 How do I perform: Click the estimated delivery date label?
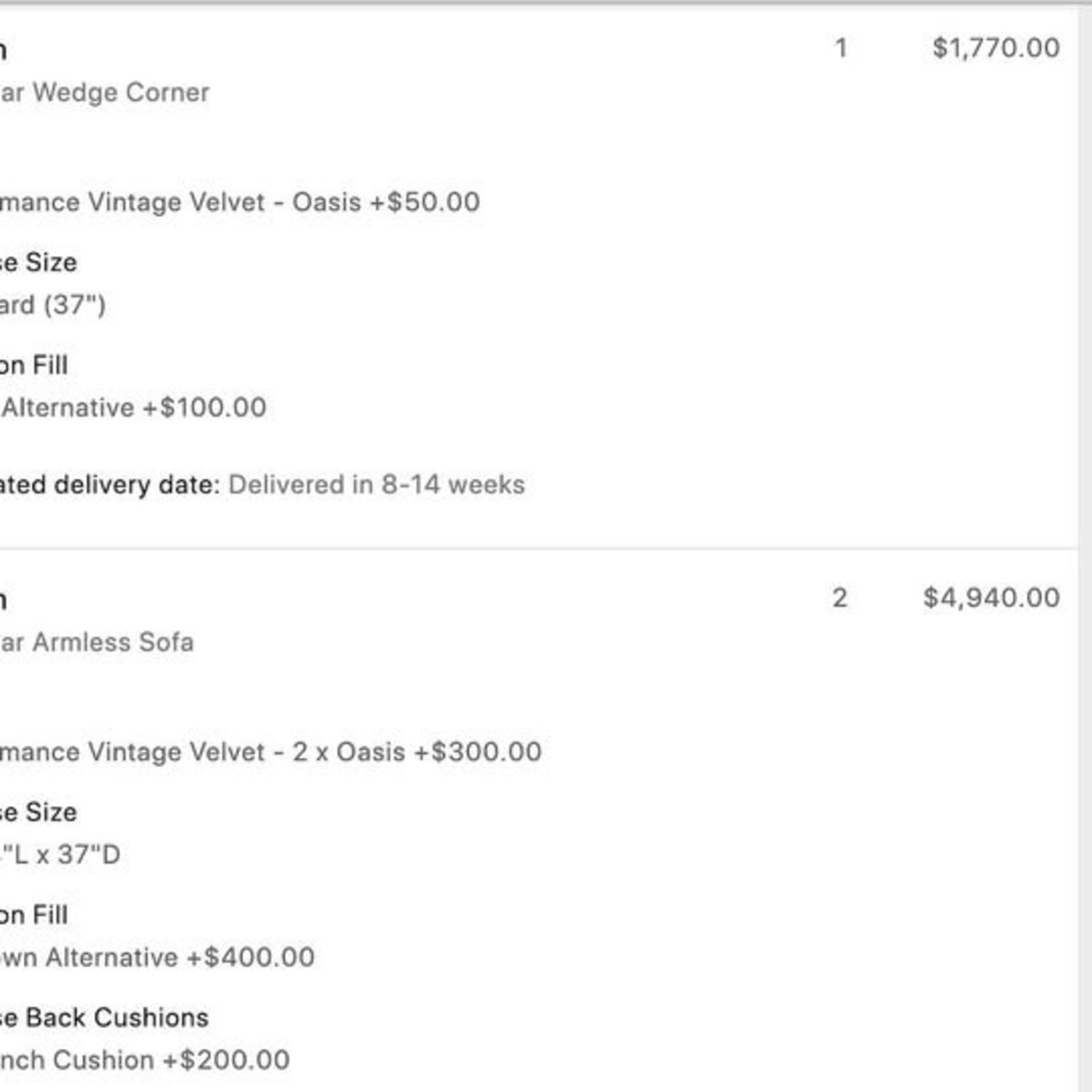(x=109, y=484)
